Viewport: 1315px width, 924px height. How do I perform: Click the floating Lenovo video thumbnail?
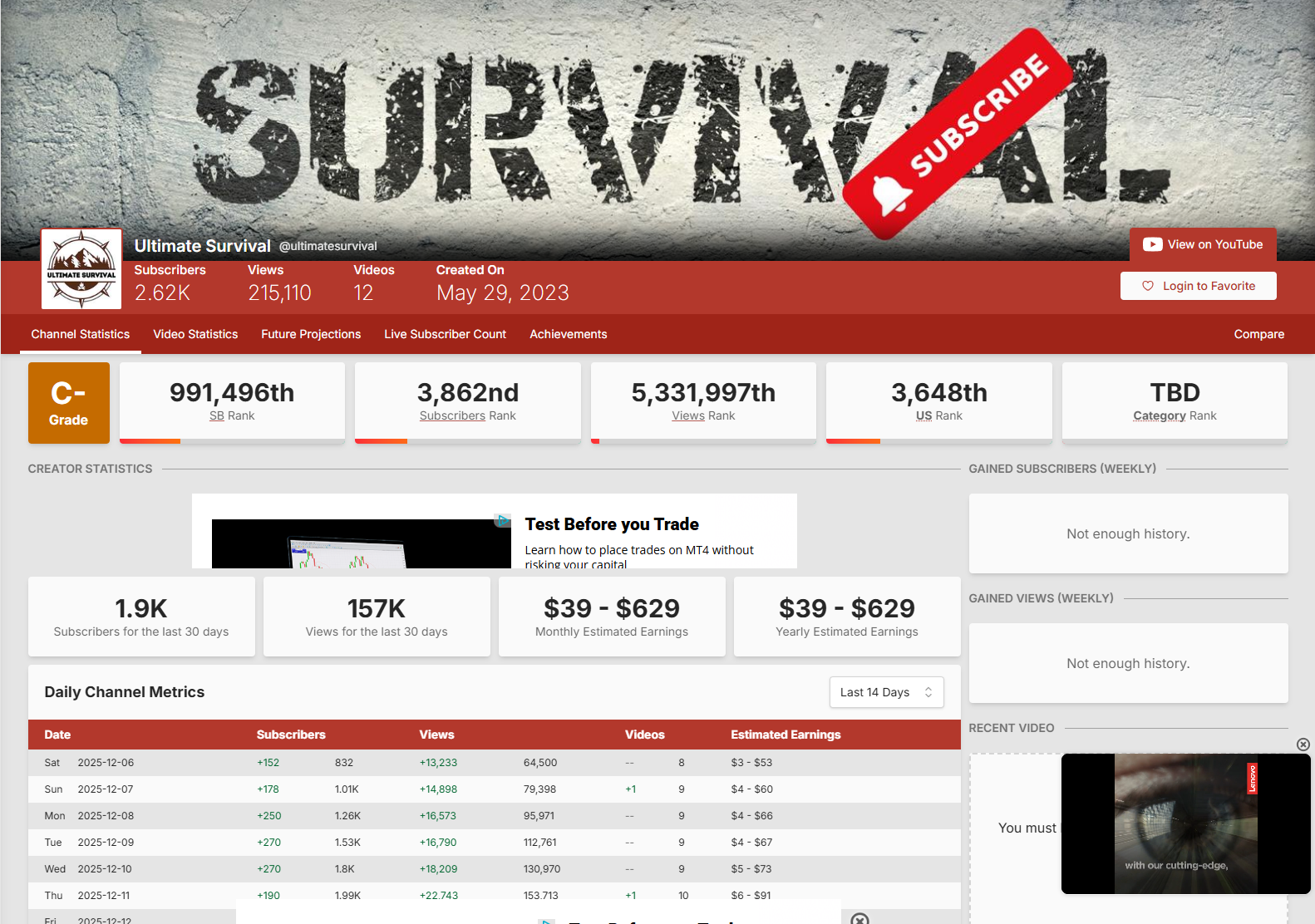(x=1185, y=823)
